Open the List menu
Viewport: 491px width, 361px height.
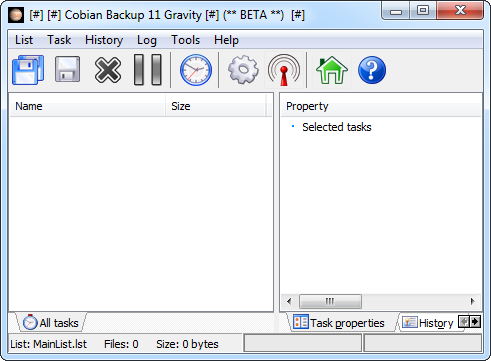coord(24,40)
